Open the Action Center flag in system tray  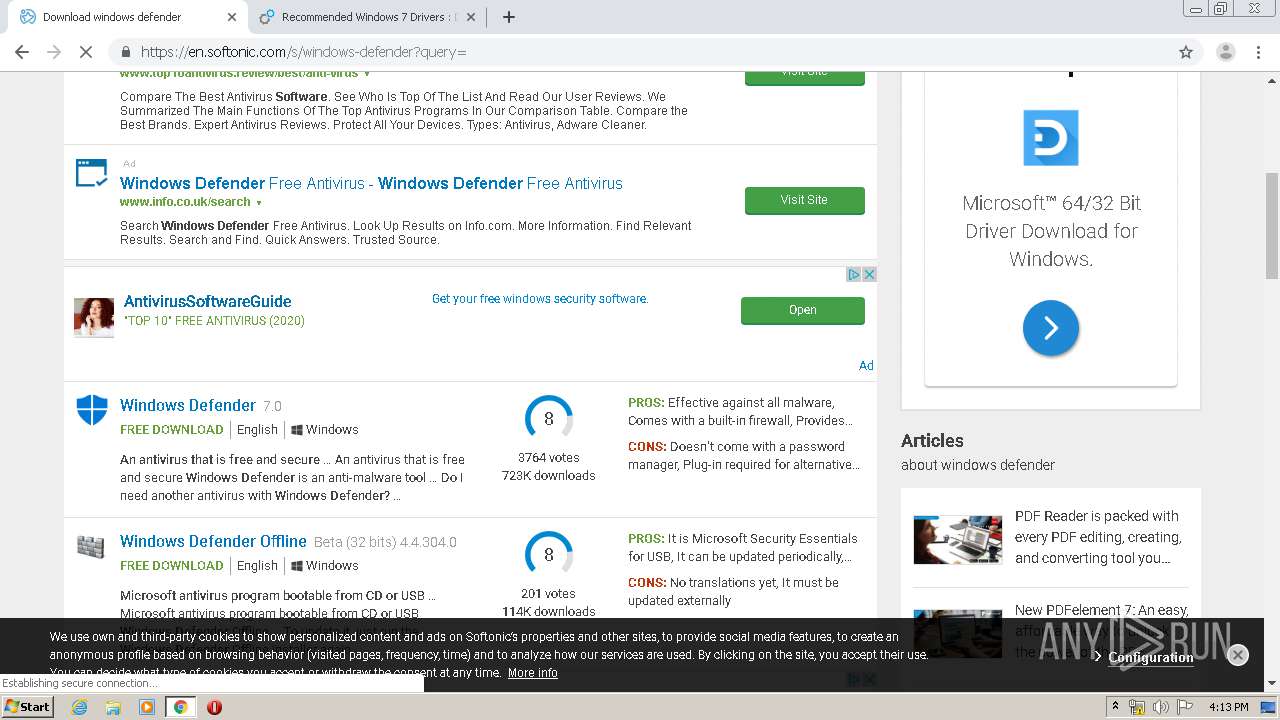[x=1185, y=707]
